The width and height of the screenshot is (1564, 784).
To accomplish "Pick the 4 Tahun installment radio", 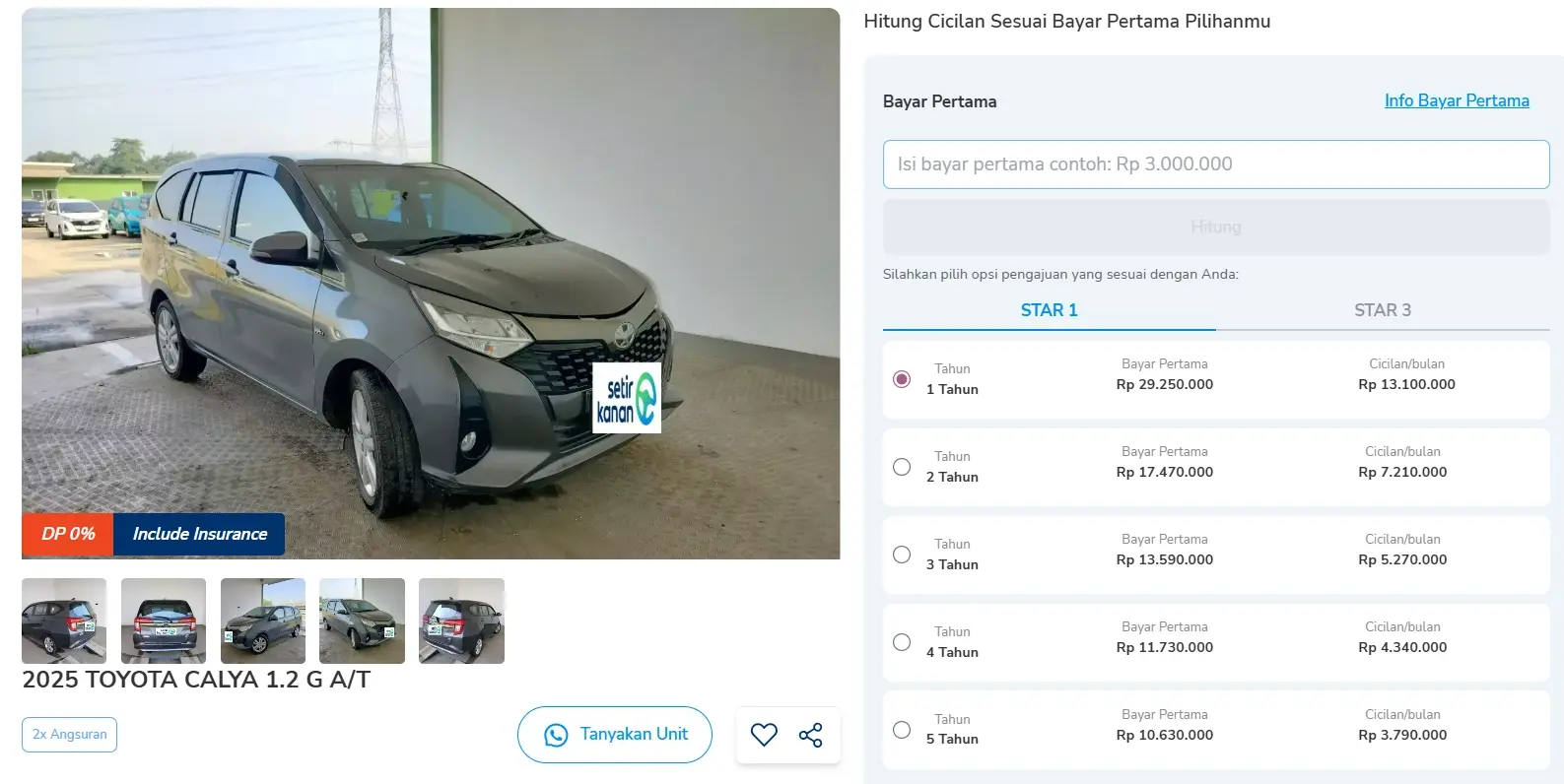I will (902, 642).
